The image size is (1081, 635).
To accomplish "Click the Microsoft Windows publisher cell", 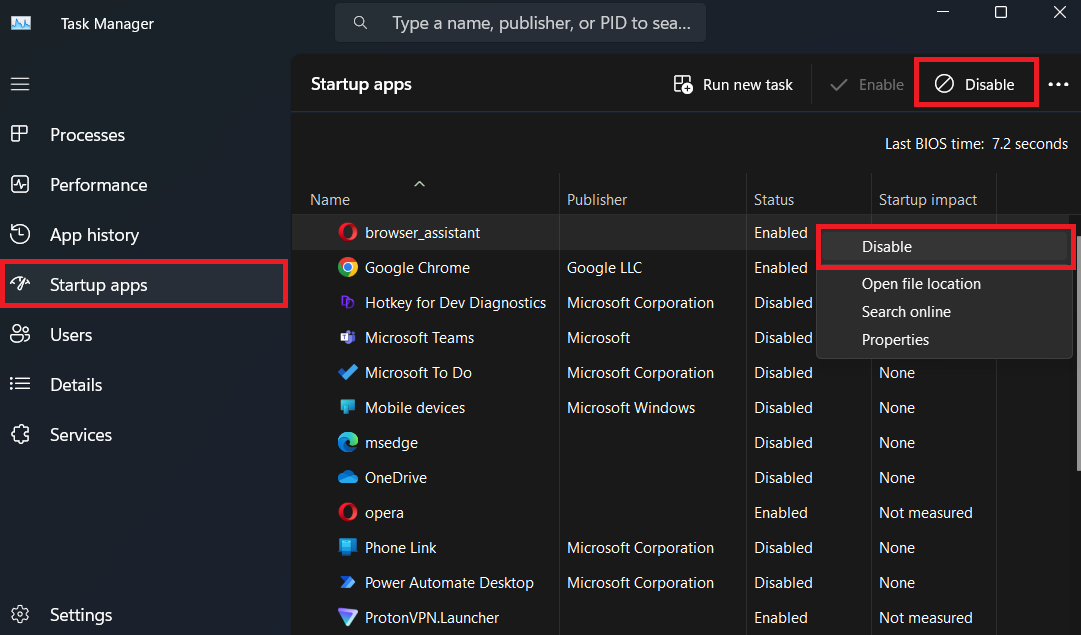I will pyautogui.click(x=631, y=407).
